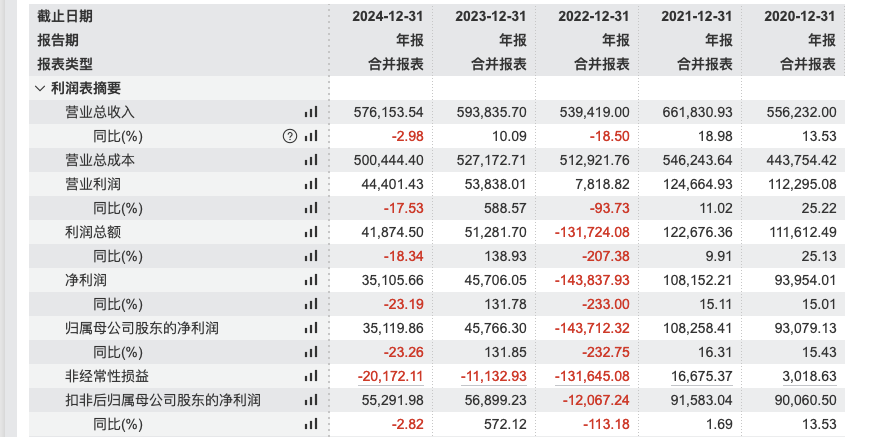Click the chart icon for 非经常性损益
The height and width of the screenshot is (437, 882).
tap(311, 376)
